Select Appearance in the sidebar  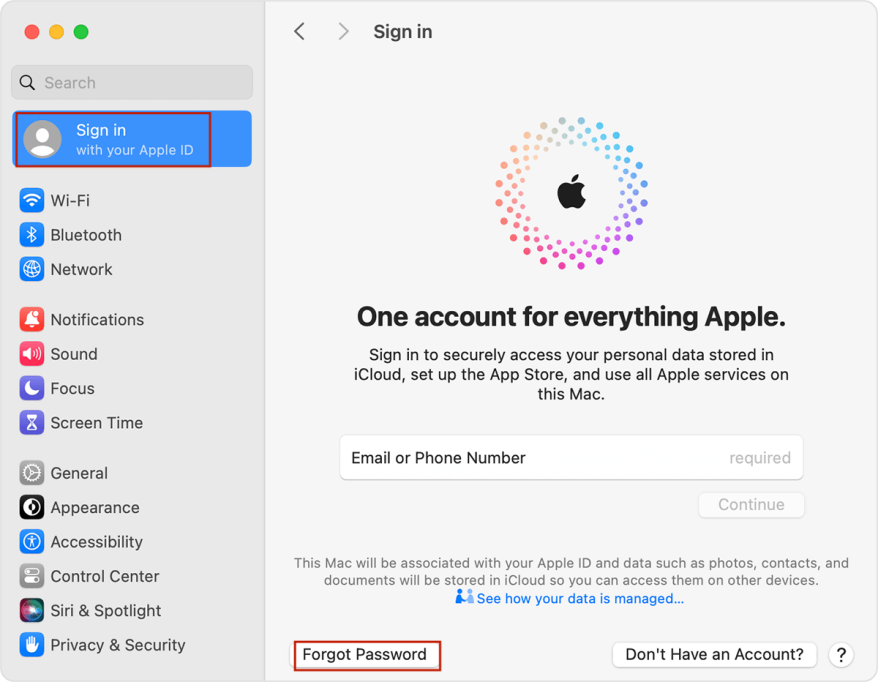pyautogui.click(x=94, y=508)
